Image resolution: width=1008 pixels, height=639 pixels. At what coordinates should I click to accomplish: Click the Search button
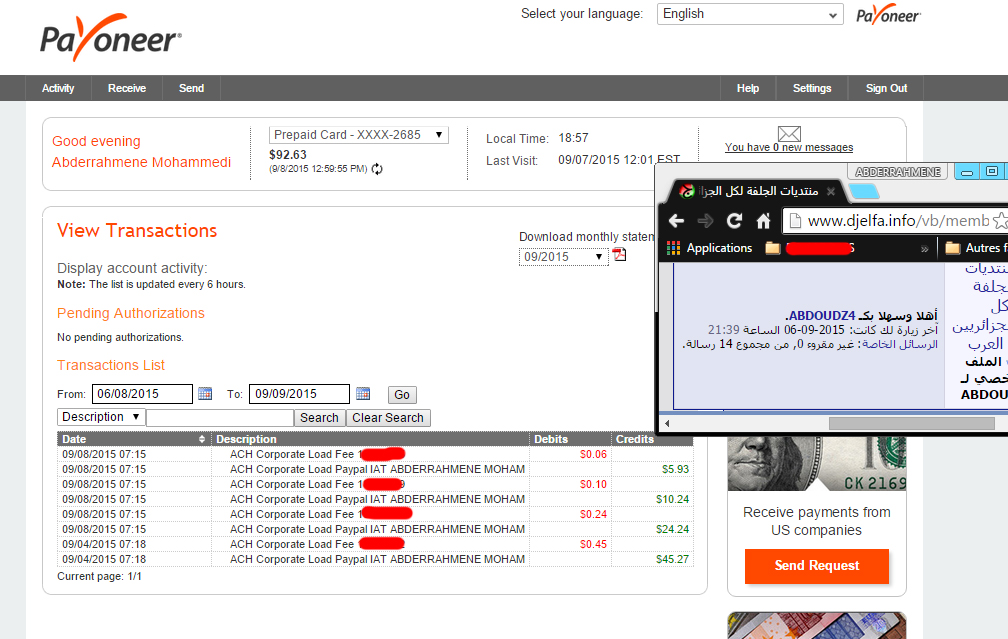point(319,418)
